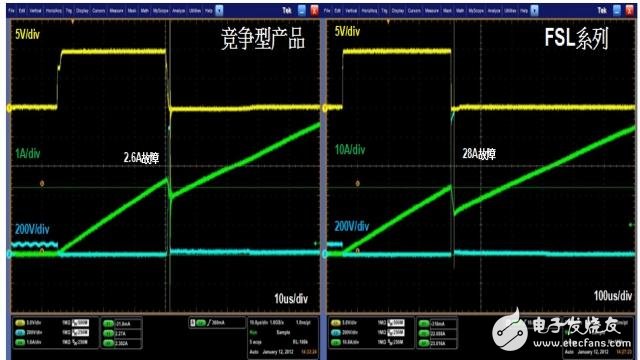The image size is (640, 360).
Task: Open Trig menu in left scope window
Action: pyautogui.click(x=69, y=11)
